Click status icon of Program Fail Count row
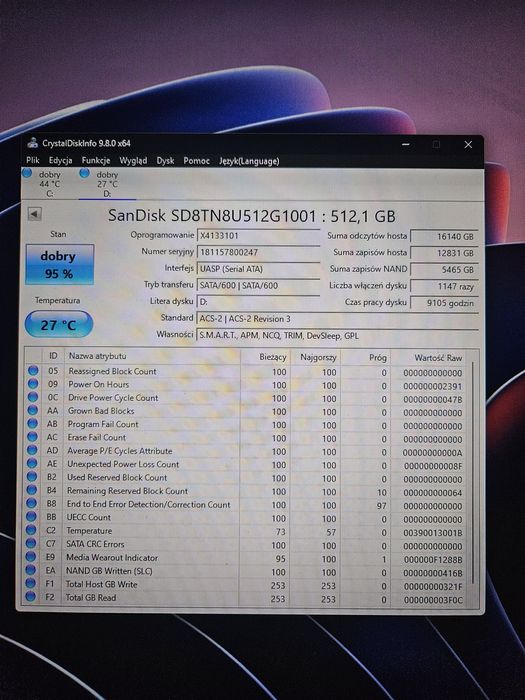This screenshot has height=700, width=525. (x=33, y=423)
